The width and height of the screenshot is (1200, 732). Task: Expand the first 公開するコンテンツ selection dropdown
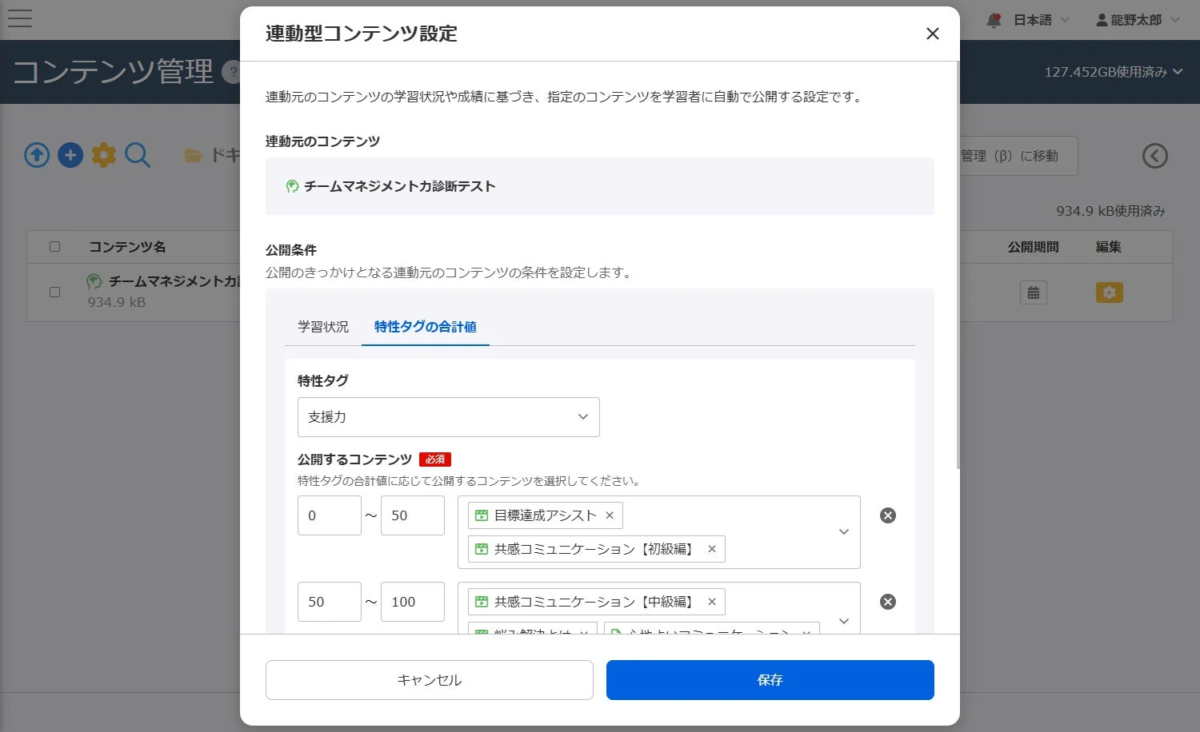(x=843, y=533)
